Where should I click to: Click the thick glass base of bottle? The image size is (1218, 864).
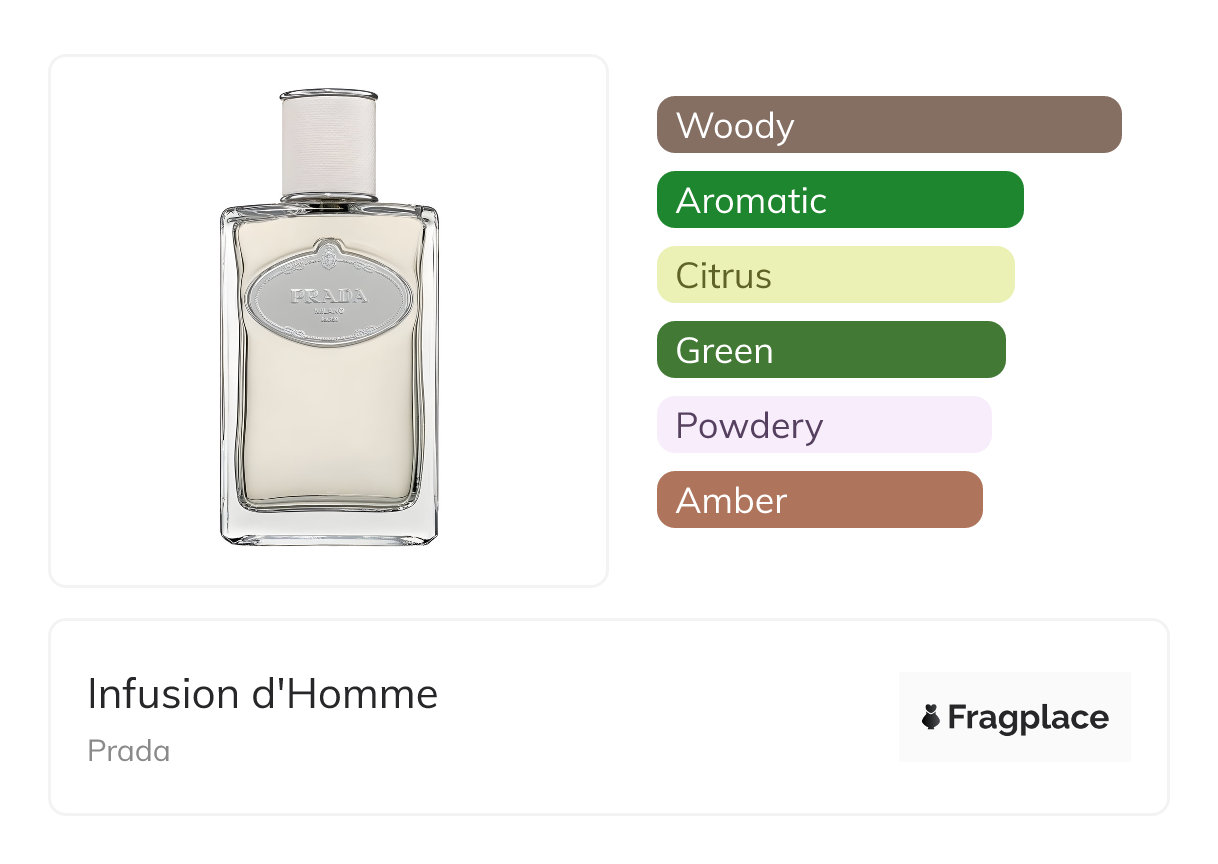point(329,527)
